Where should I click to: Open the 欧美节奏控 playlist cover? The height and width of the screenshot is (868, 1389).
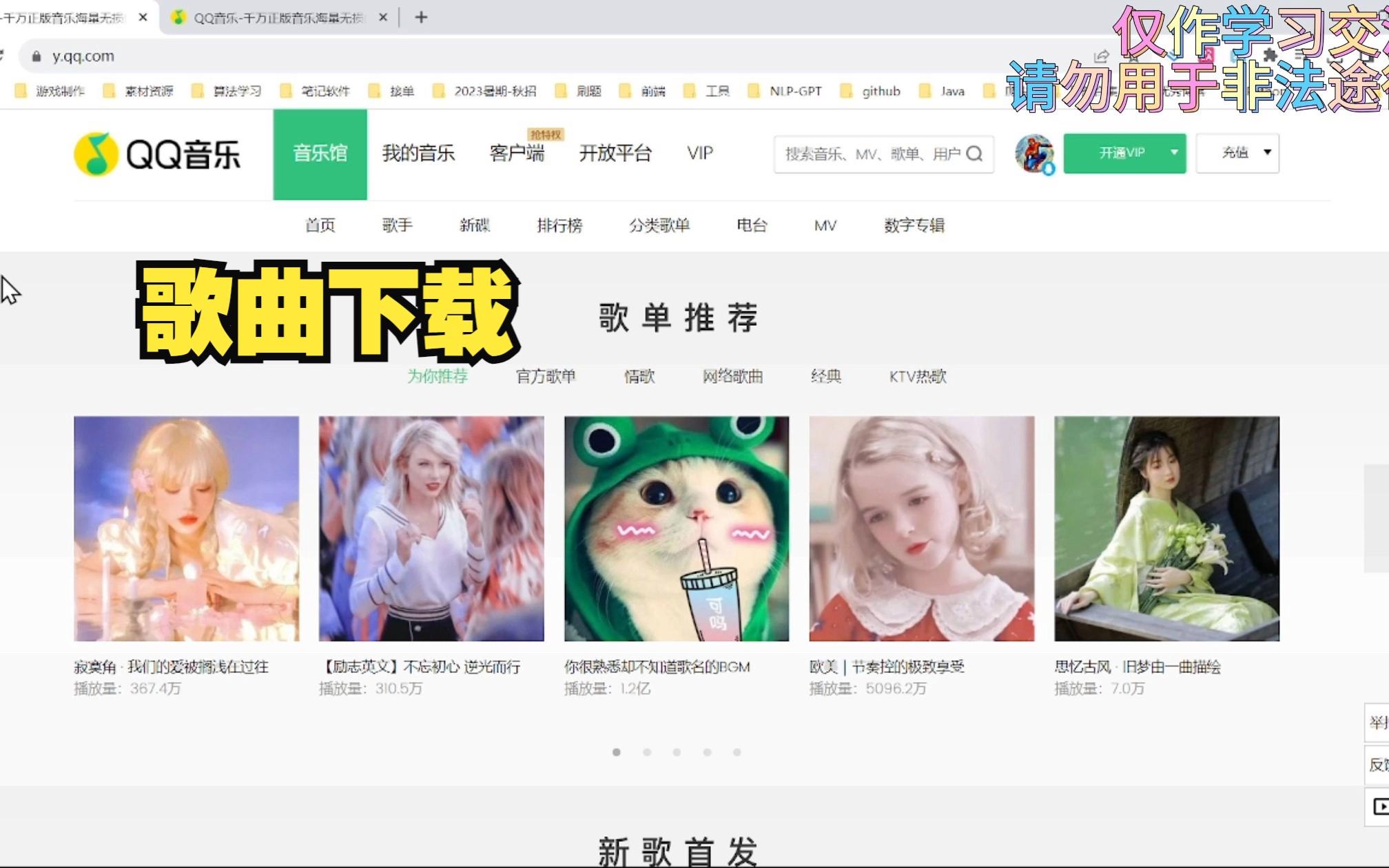pos(922,528)
